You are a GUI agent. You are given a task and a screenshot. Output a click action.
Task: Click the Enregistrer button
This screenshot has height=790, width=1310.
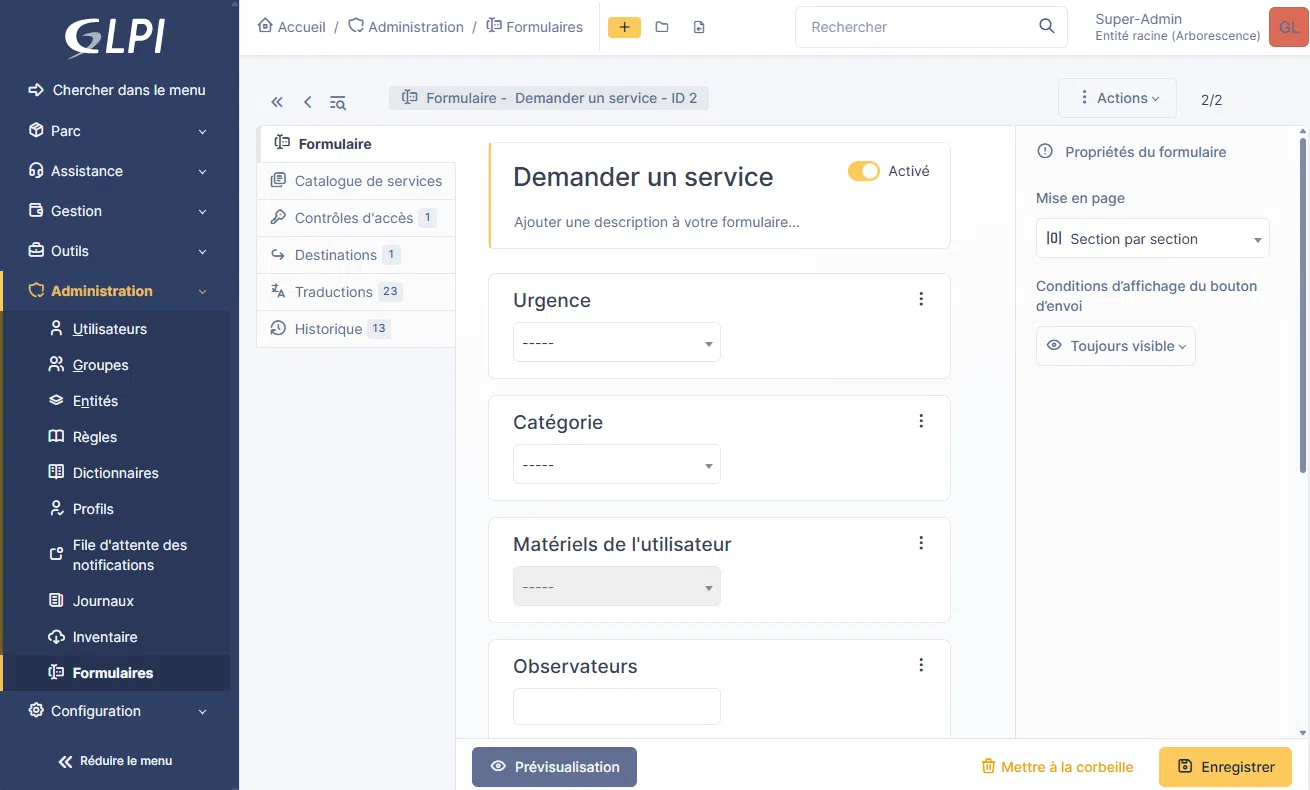1225,767
